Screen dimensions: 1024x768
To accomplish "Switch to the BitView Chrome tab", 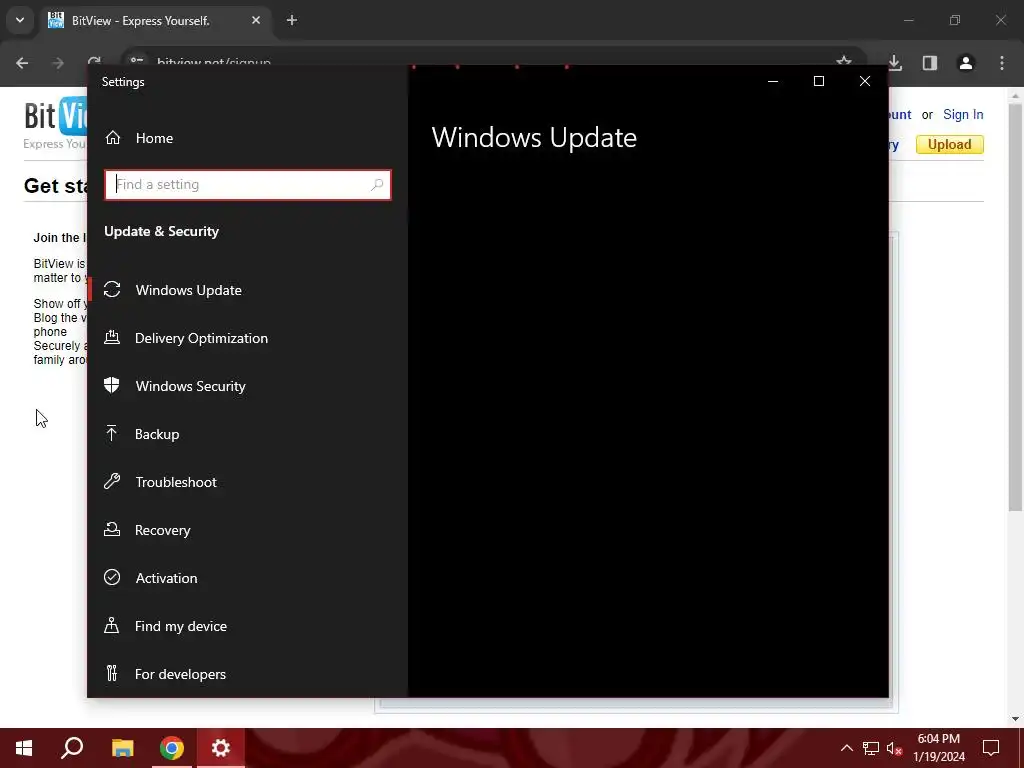I will point(155,21).
